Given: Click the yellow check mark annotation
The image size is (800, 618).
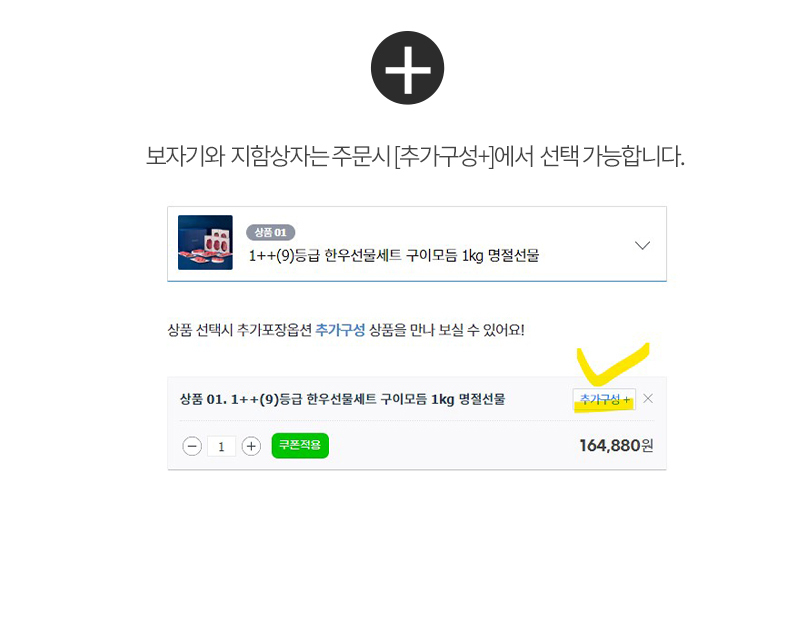Looking at the screenshot, I should (x=612, y=364).
